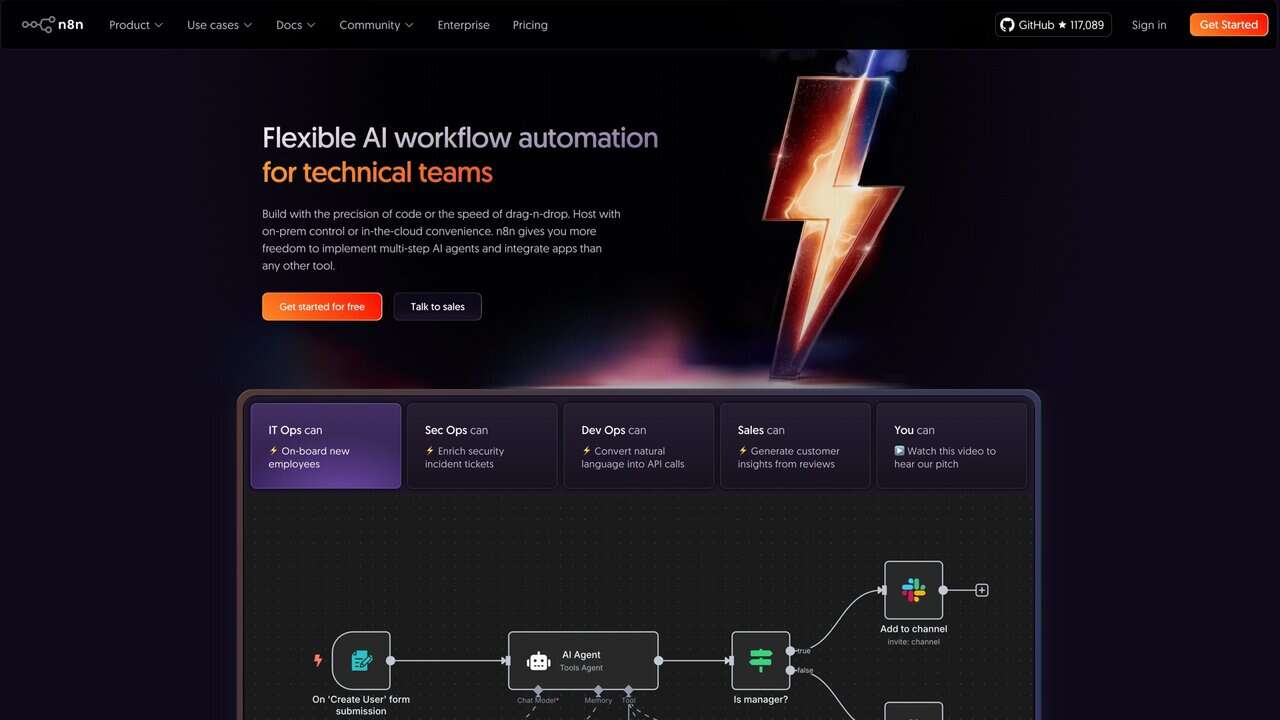Viewport: 1280px width, 720px height.
Task: Open the Use cases dropdown
Action: [x=219, y=25]
